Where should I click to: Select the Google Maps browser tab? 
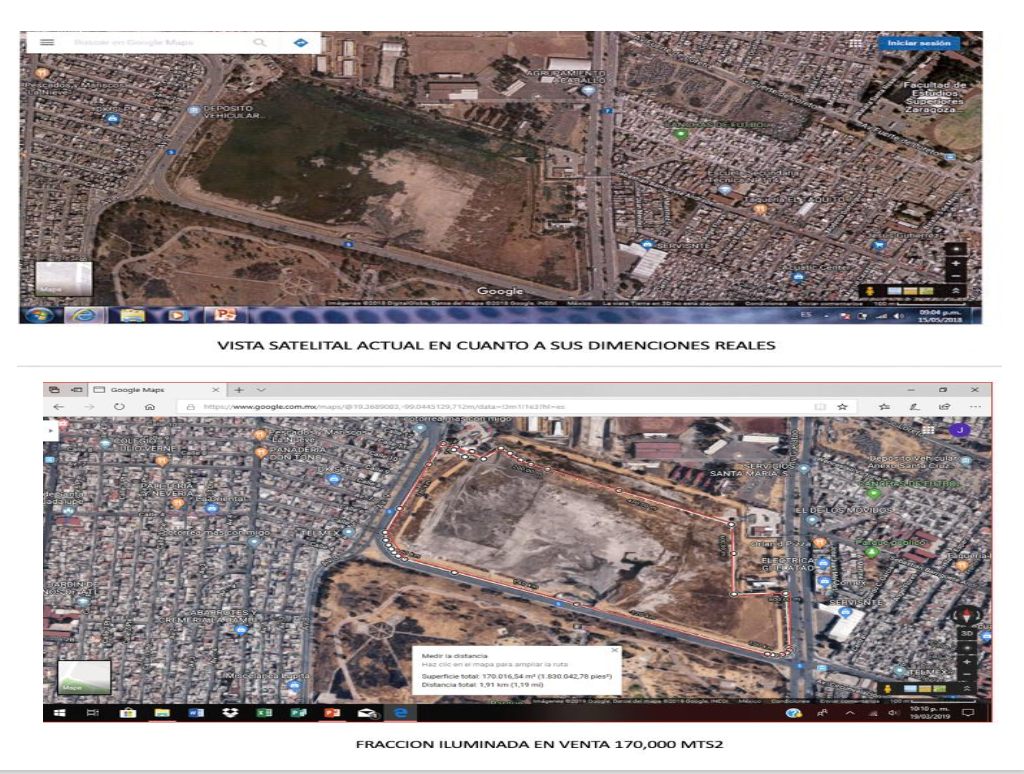(158, 390)
